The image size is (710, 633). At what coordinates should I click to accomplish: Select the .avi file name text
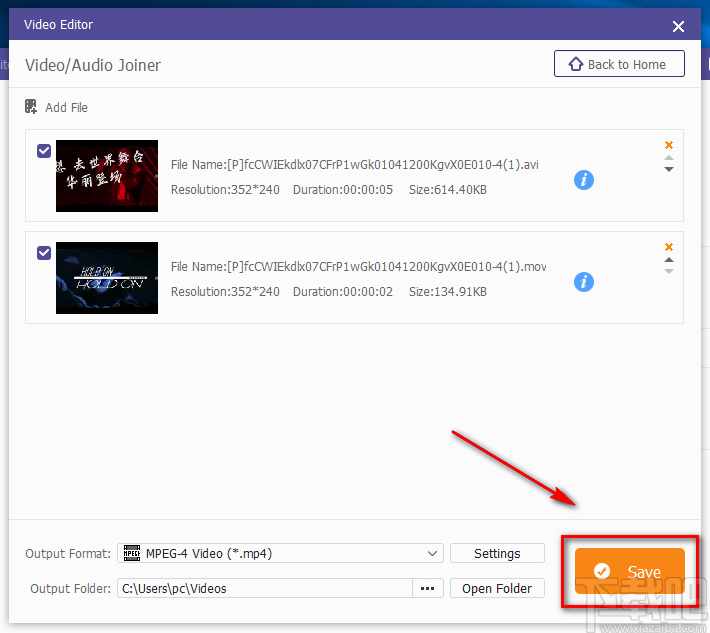pos(355,164)
